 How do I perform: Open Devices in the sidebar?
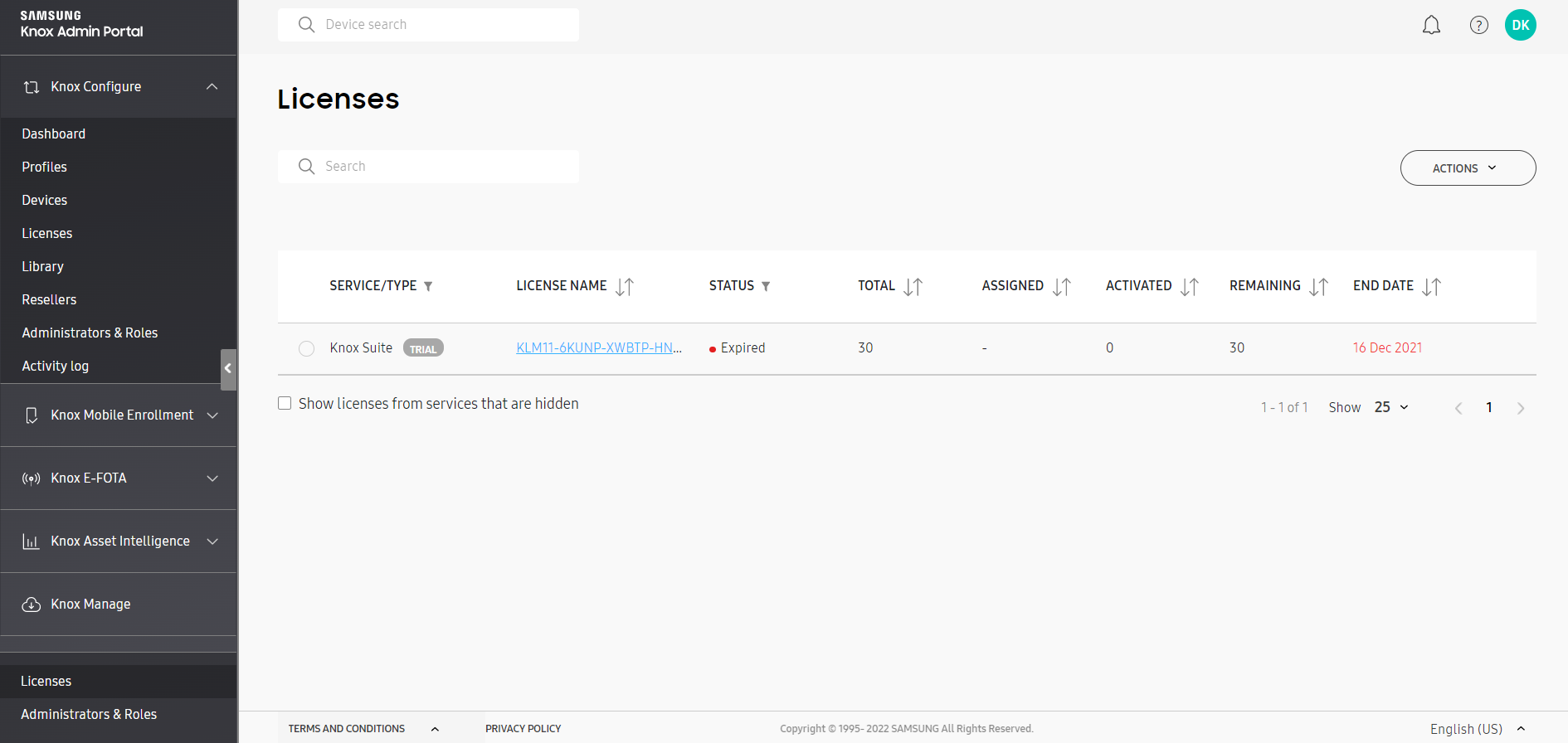(x=45, y=200)
